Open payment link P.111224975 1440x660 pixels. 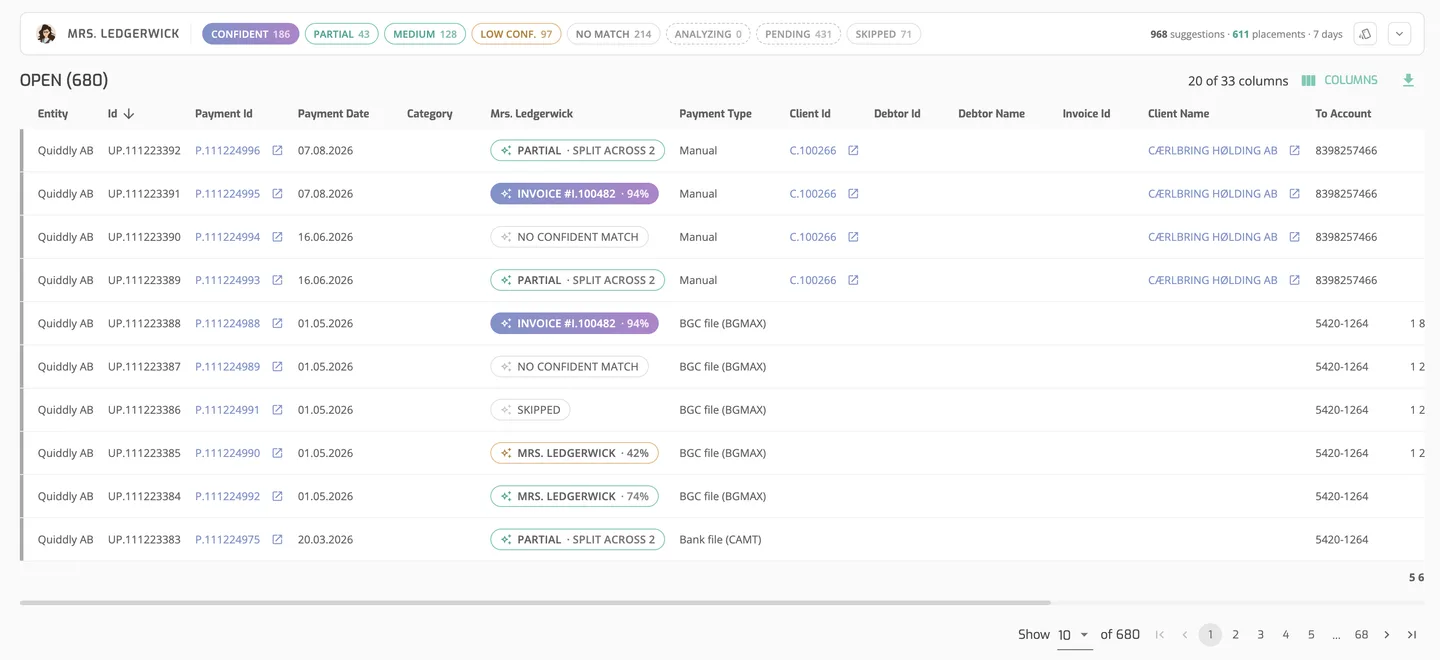click(x=227, y=539)
